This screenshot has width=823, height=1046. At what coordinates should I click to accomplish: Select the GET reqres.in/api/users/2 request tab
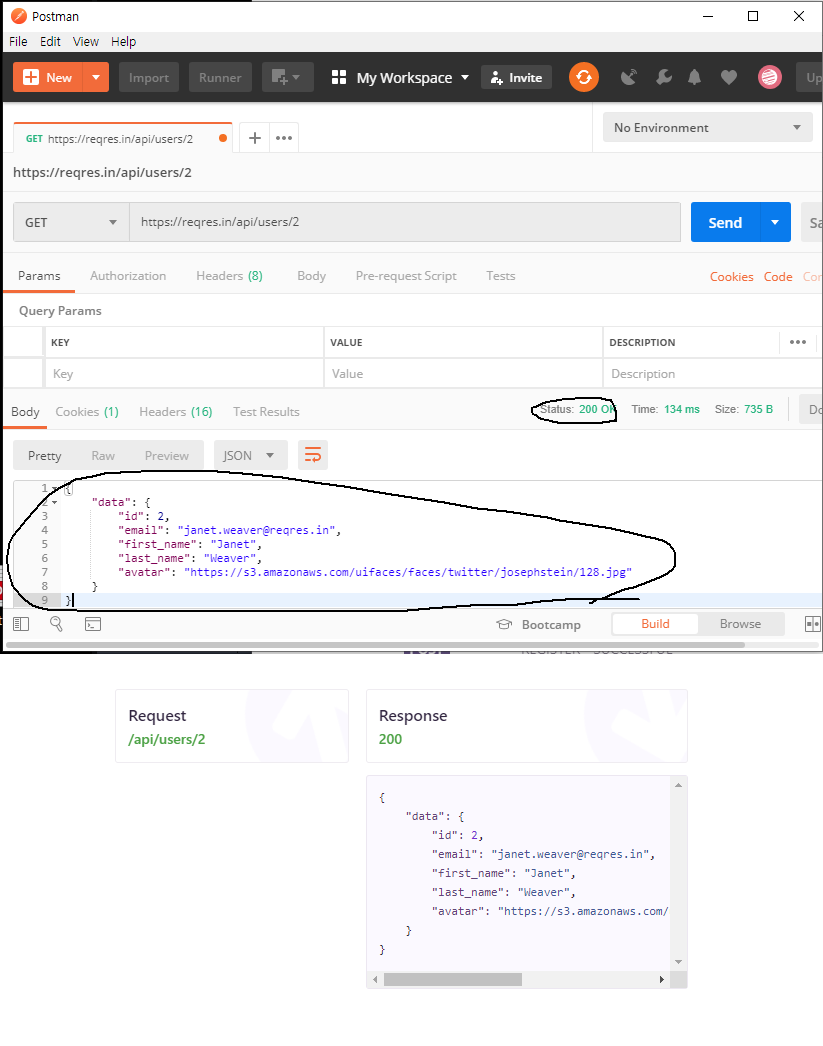[123, 138]
